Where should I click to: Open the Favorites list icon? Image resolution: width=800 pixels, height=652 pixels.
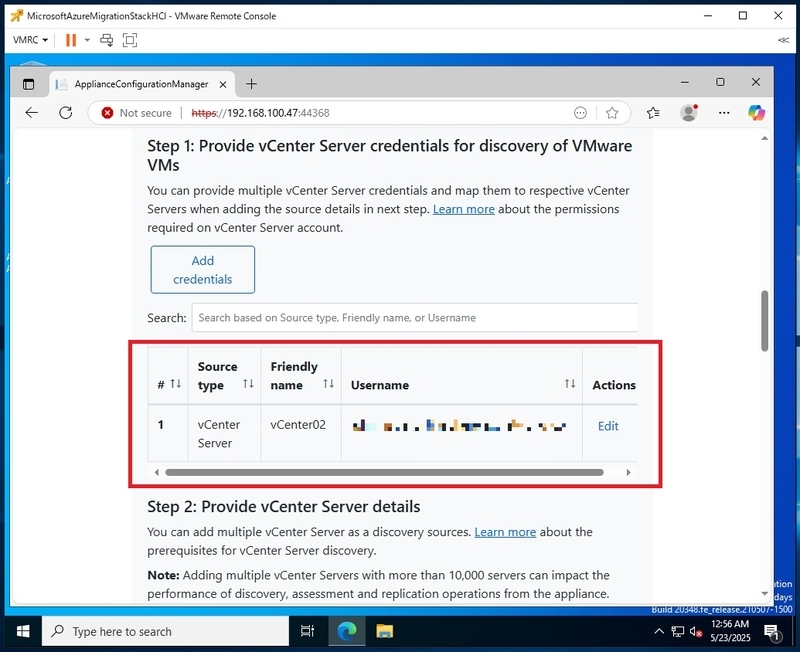[653, 113]
